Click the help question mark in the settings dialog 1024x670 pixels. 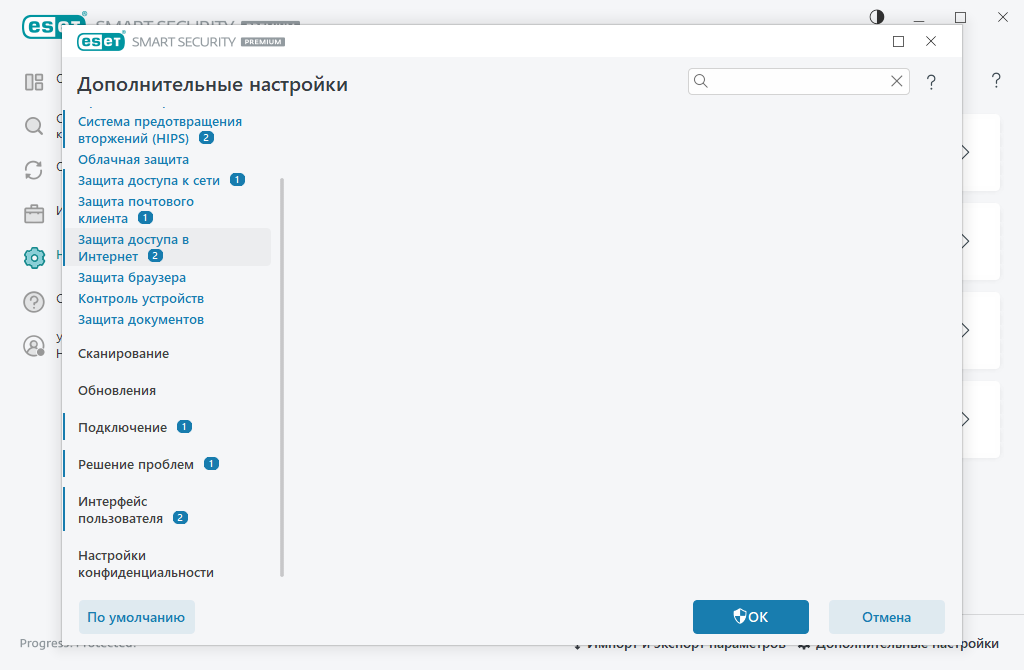(x=931, y=82)
